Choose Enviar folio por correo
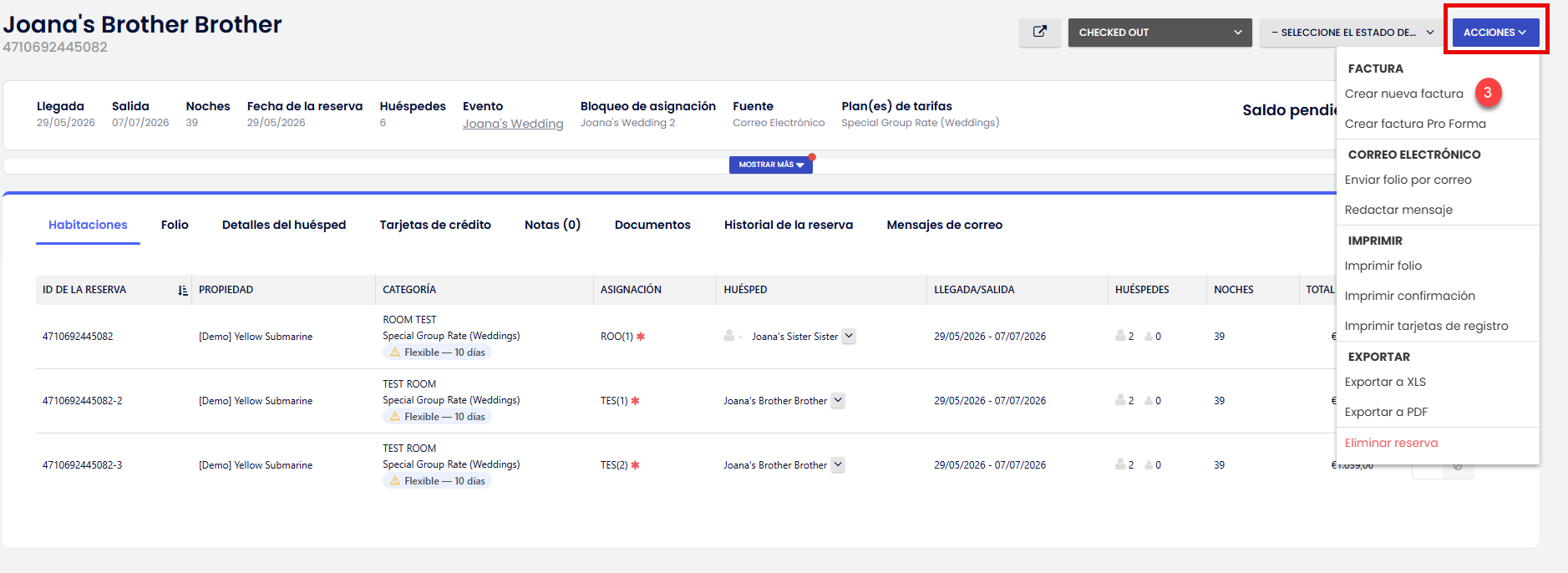 pos(1408,180)
